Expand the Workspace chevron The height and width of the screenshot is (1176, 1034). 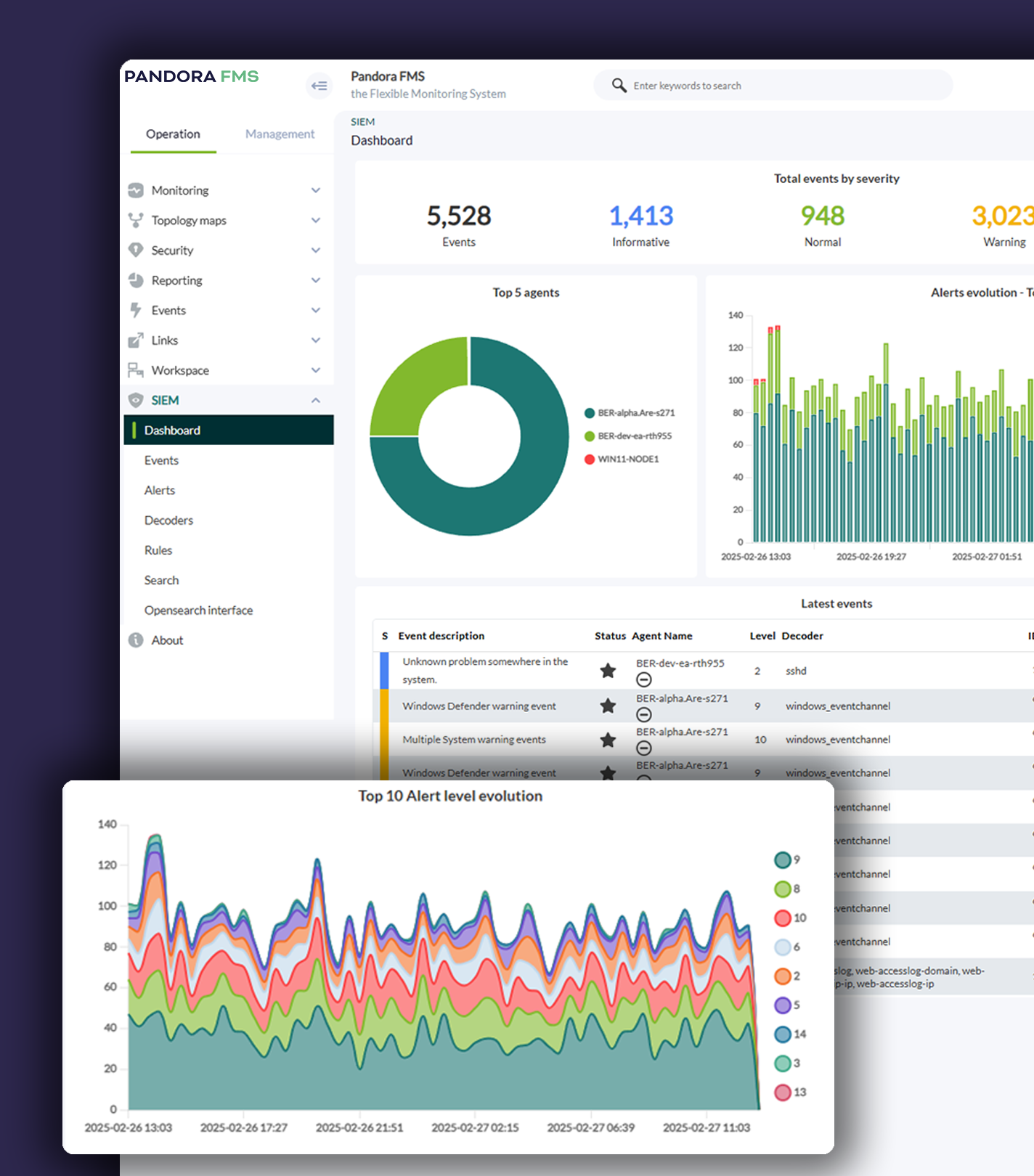pyautogui.click(x=316, y=370)
